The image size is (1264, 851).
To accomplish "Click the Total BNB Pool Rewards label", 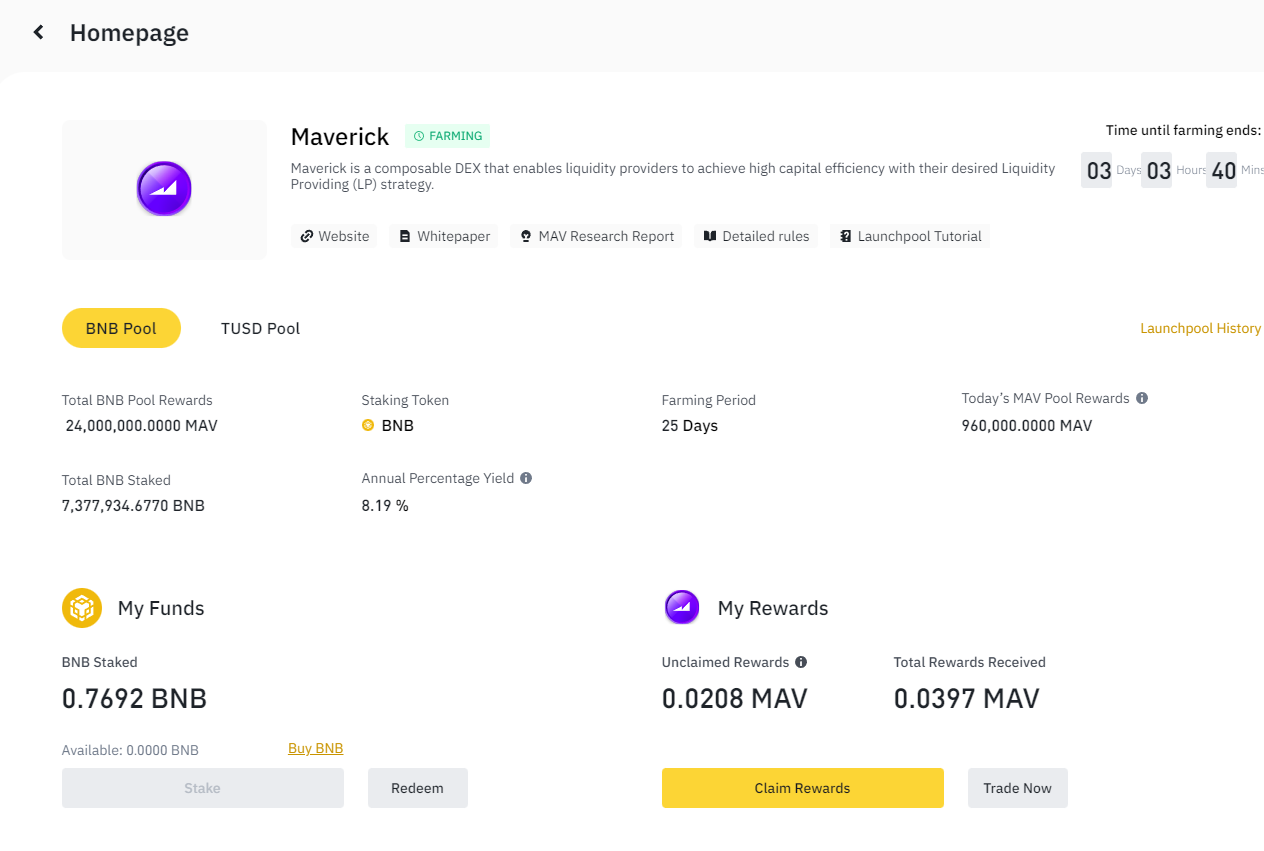I will (137, 400).
